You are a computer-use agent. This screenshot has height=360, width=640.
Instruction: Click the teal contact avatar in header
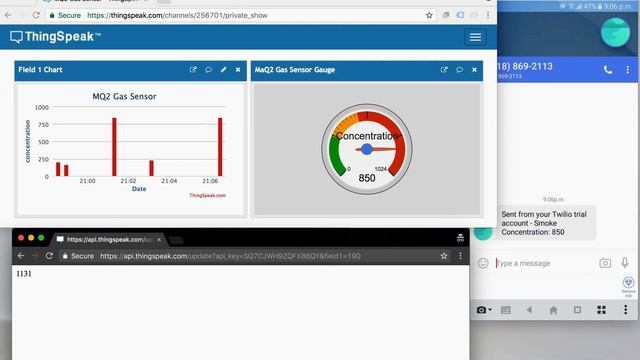click(x=615, y=33)
